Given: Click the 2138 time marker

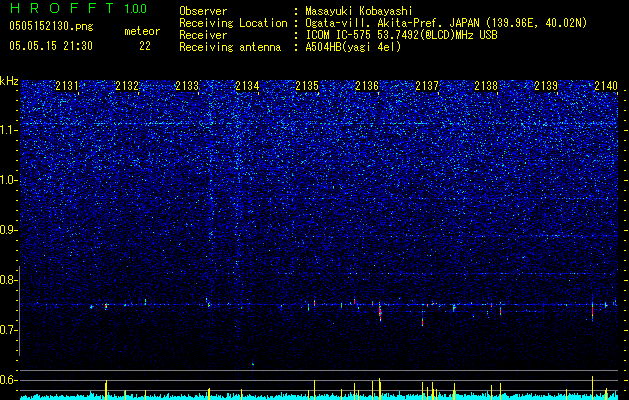Looking at the screenshot, I should pyautogui.click(x=486, y=86).
